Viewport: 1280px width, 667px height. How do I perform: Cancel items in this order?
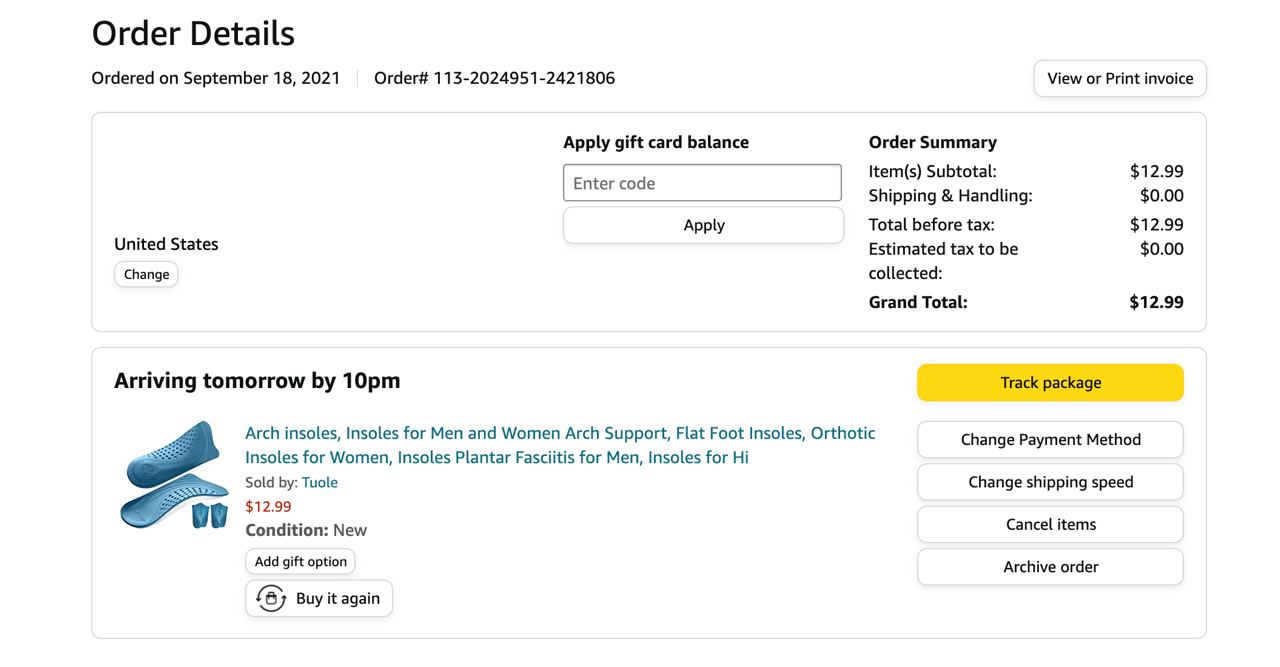1050,524
